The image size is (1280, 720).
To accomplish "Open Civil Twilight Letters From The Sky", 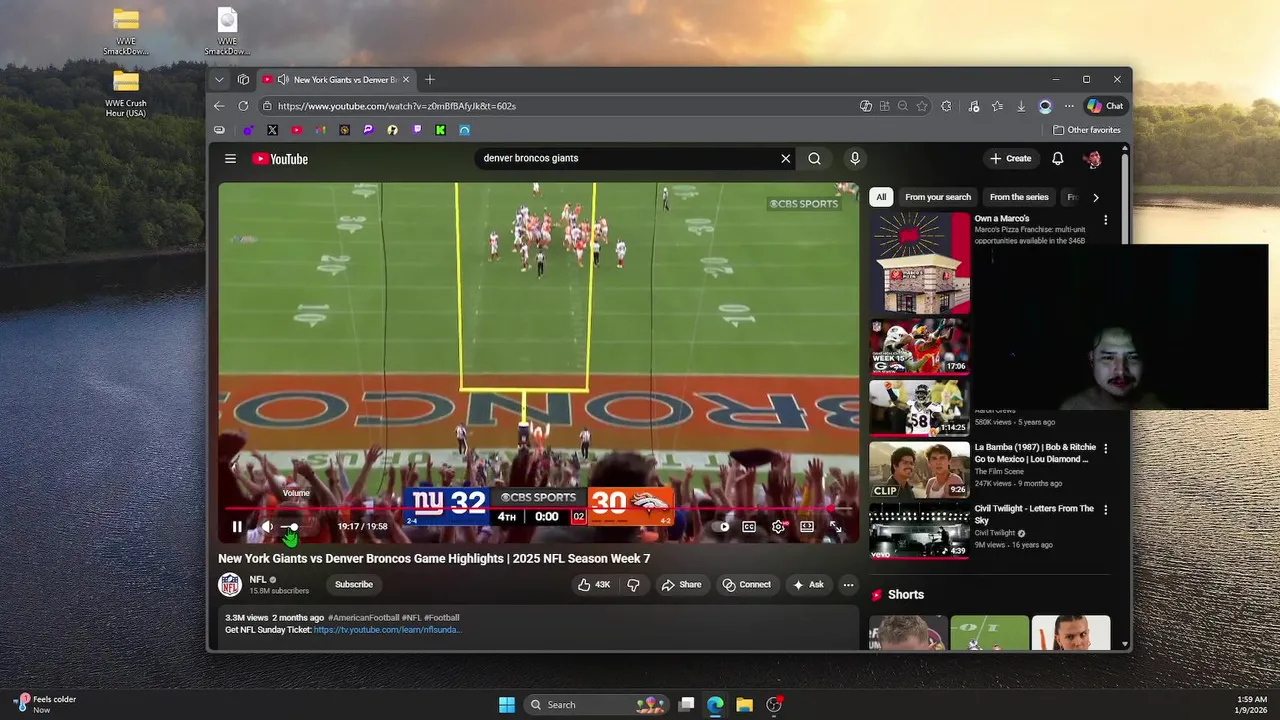I will pyautogui.click(x=1034, y=514).
